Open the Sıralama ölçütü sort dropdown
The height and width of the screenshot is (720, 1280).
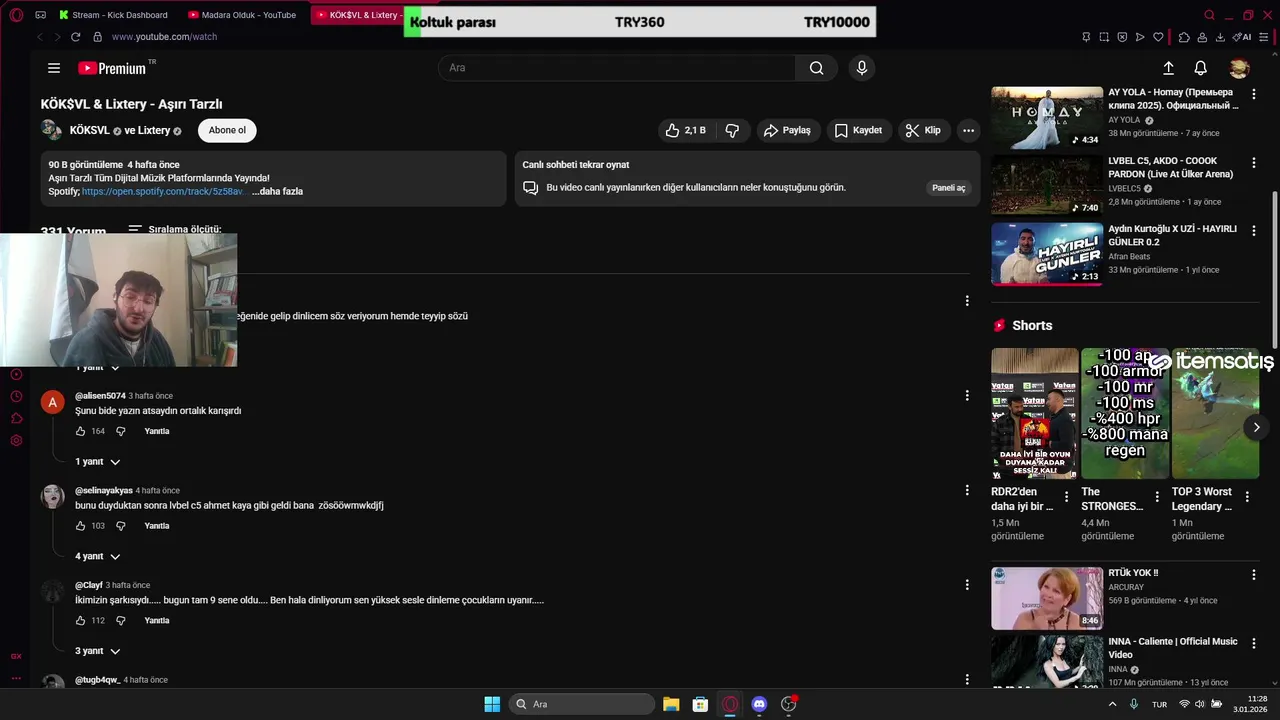pyautogui.click(x=175, y=229)
